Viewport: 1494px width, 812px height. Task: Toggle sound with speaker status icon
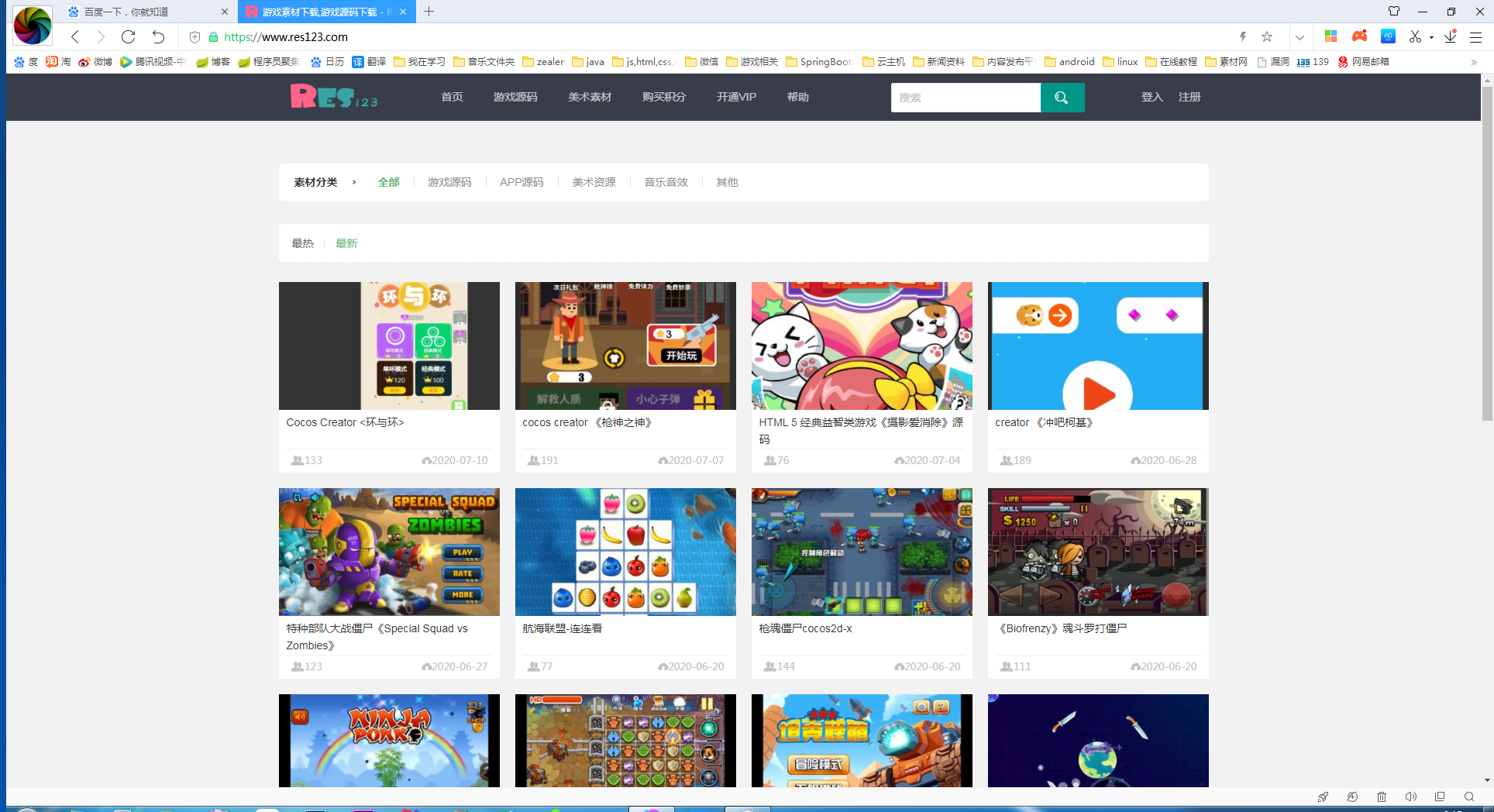coord(1411,797)
